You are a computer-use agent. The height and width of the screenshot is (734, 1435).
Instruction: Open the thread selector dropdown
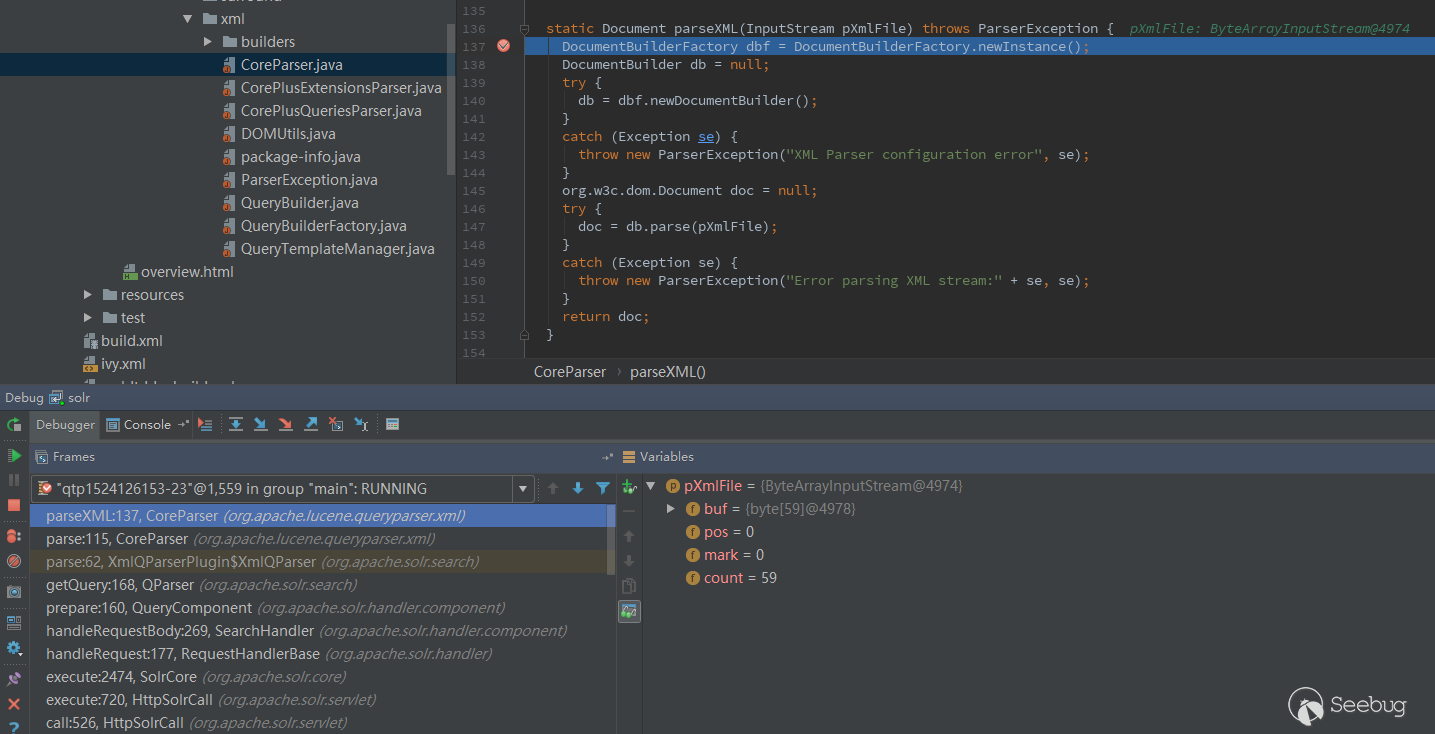(x=522, y=489)
